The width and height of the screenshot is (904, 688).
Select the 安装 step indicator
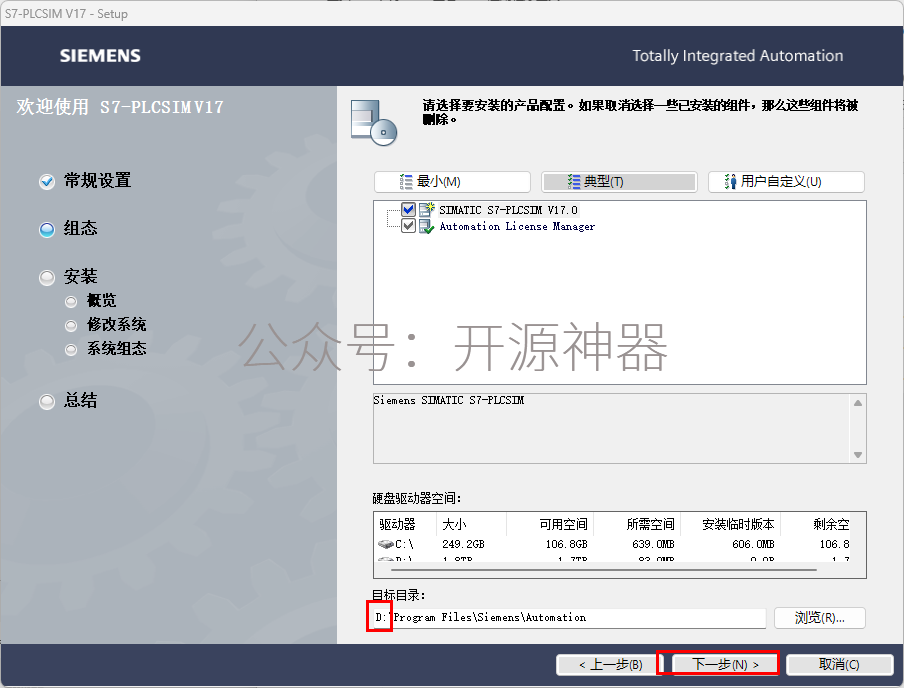point(47,277)
